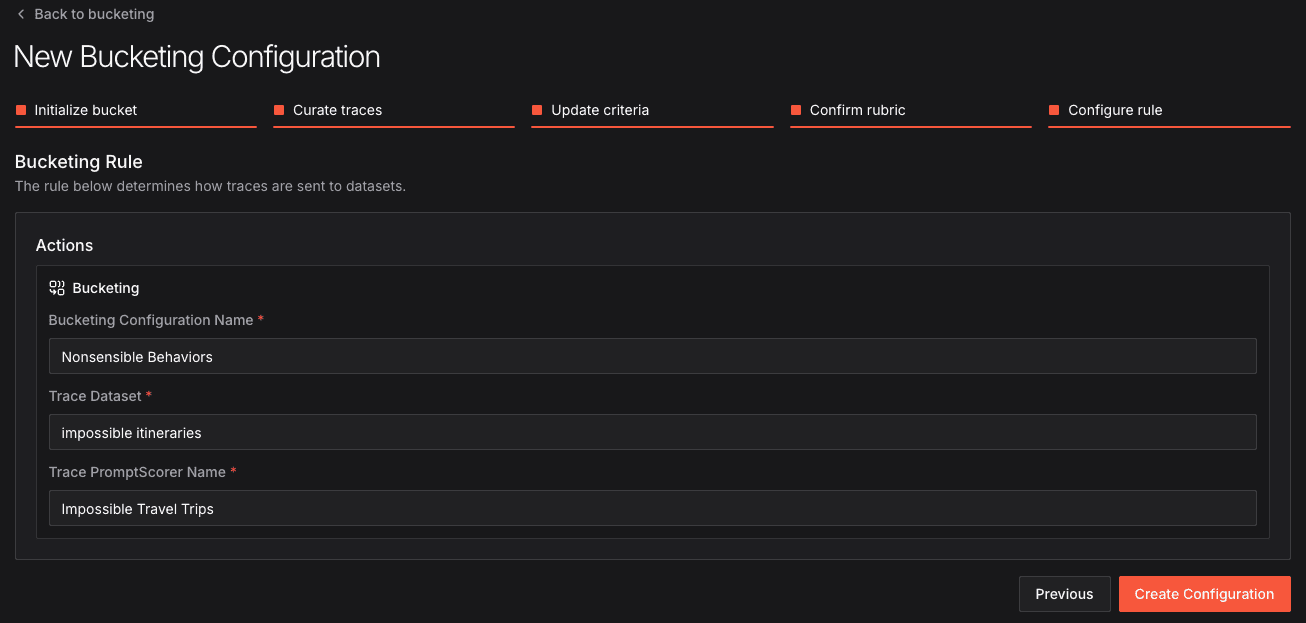Click the red square icon beside Configure rule
The width and height of the screenshot is (1306, 623).
click(1054, 110)
